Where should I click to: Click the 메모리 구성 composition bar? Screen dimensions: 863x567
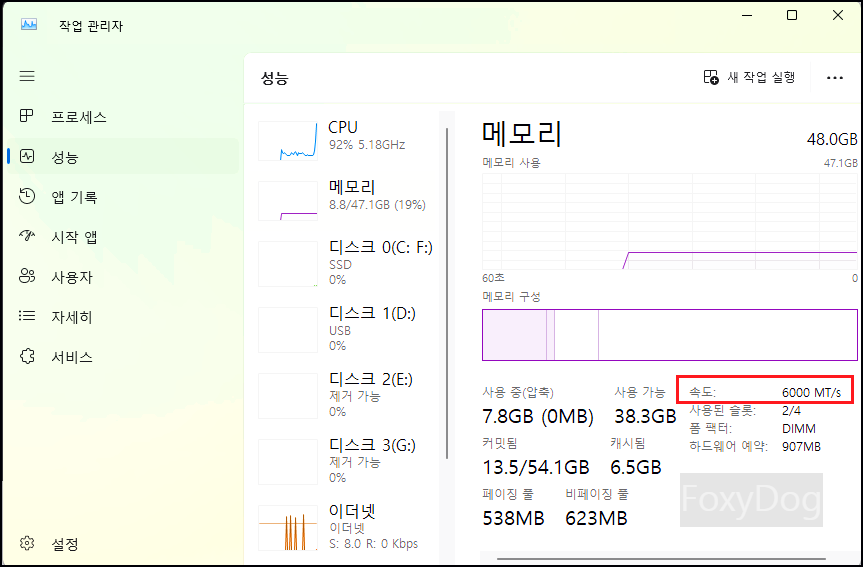tap(670, 335)
